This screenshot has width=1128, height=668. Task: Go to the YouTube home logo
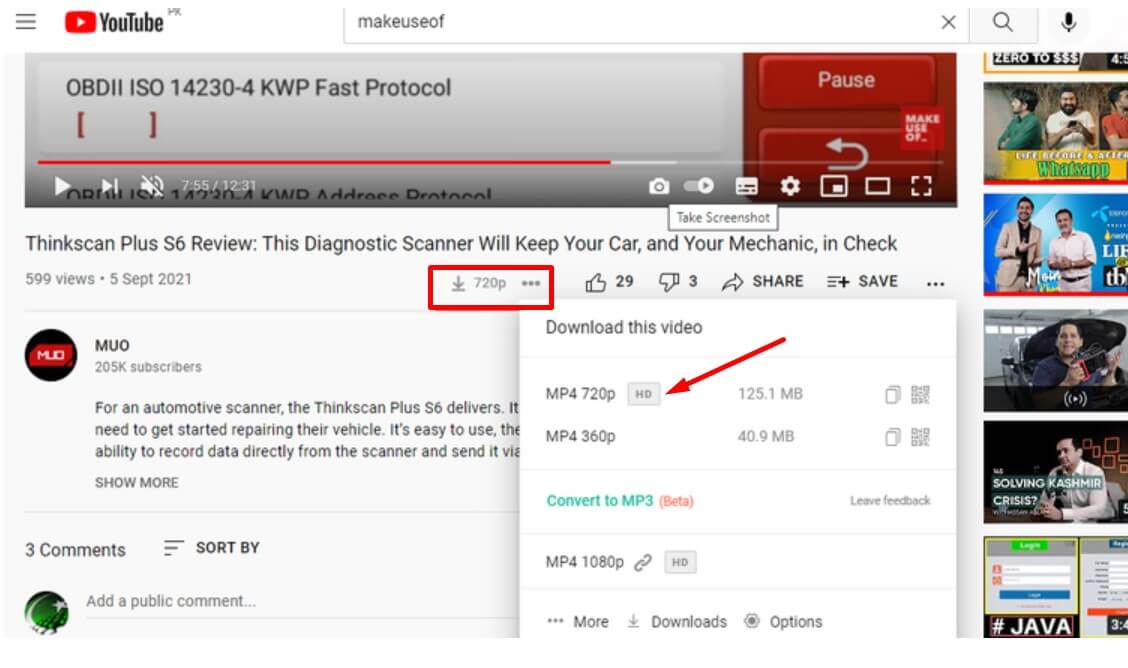(x=114, y=22)
